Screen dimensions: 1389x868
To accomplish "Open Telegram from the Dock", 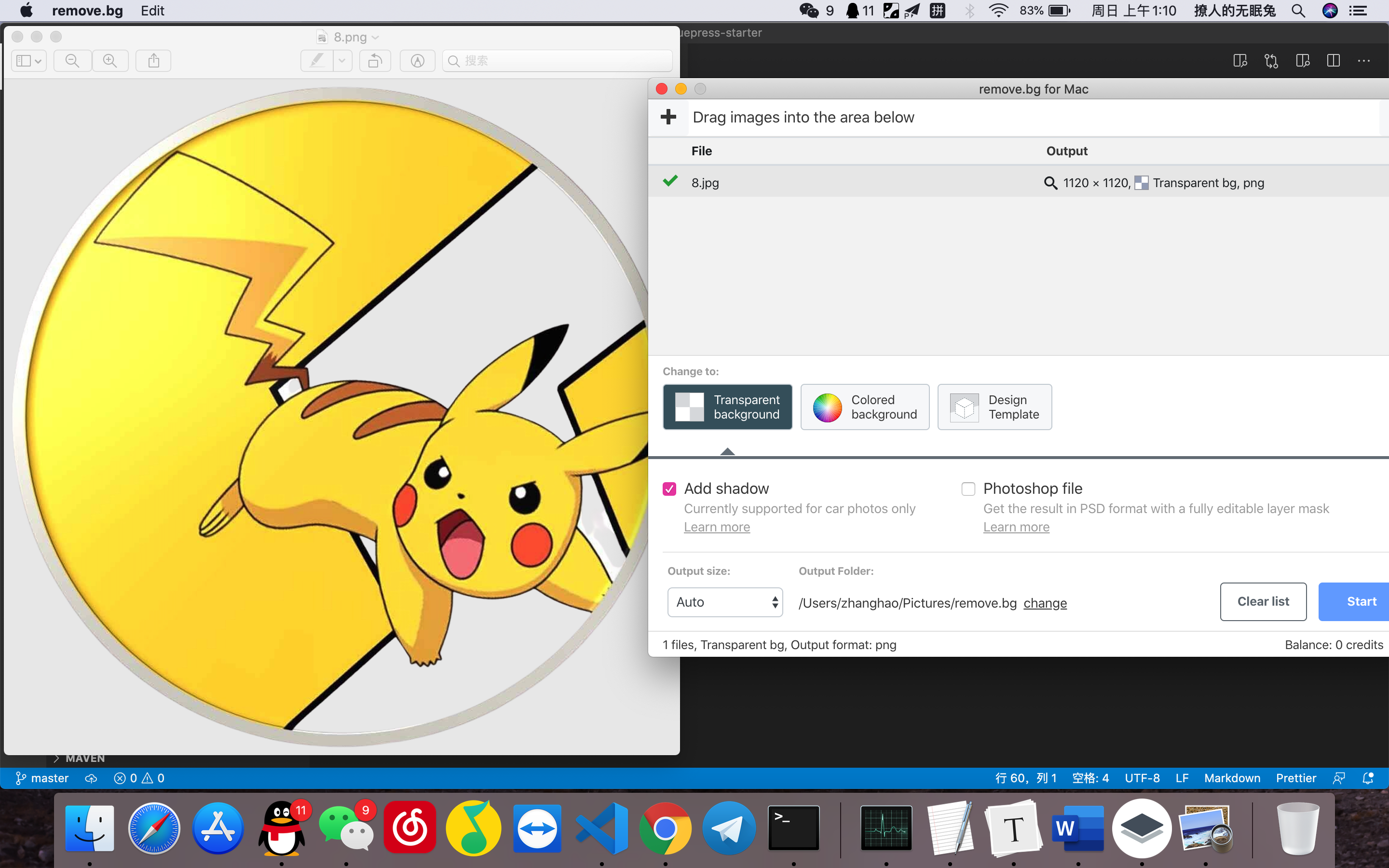I will click(x=730, y=828).
